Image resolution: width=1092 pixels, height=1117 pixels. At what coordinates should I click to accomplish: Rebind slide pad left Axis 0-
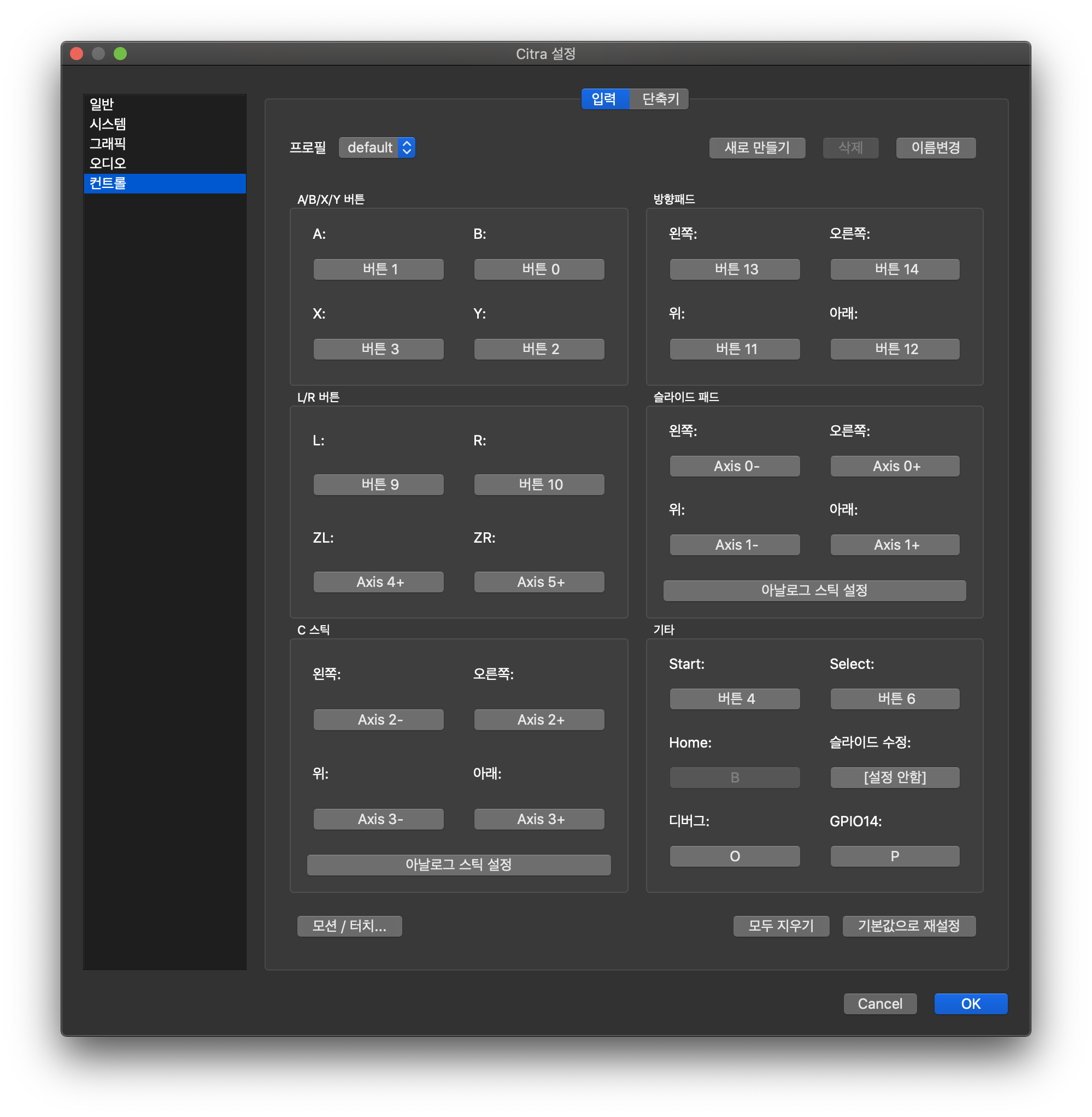[735, 466]
